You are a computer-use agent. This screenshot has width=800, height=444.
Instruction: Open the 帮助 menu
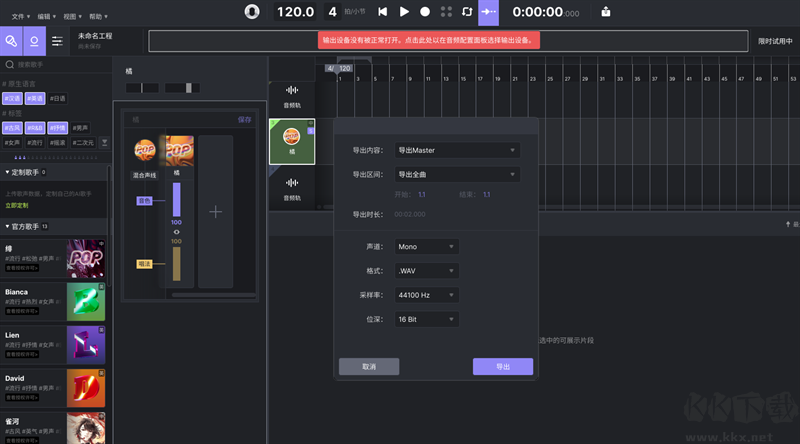point(98,16)
